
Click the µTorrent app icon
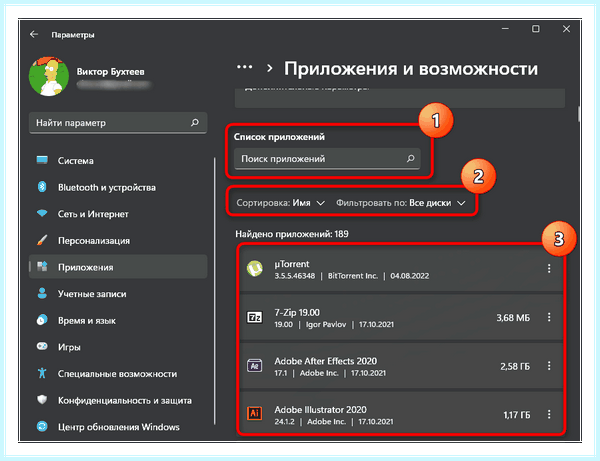coord(255,268)
